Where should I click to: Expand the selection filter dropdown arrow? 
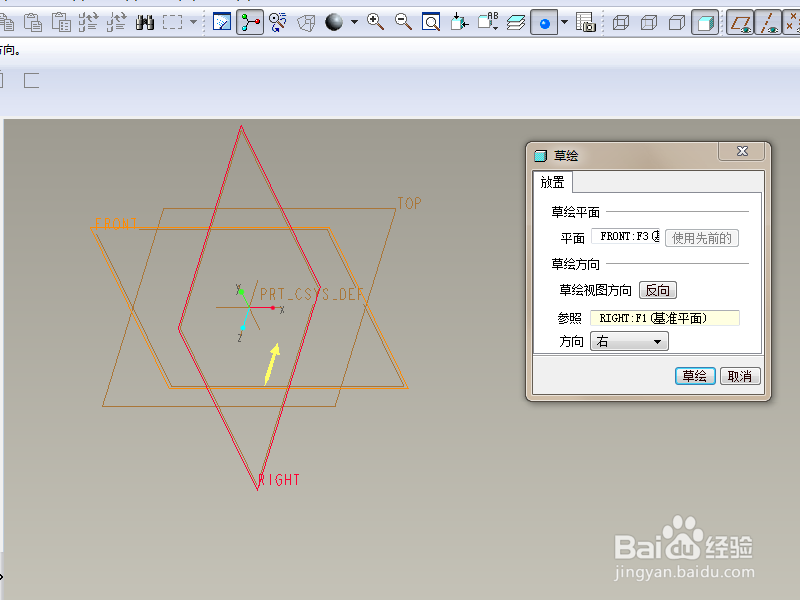tap(192, 22)
